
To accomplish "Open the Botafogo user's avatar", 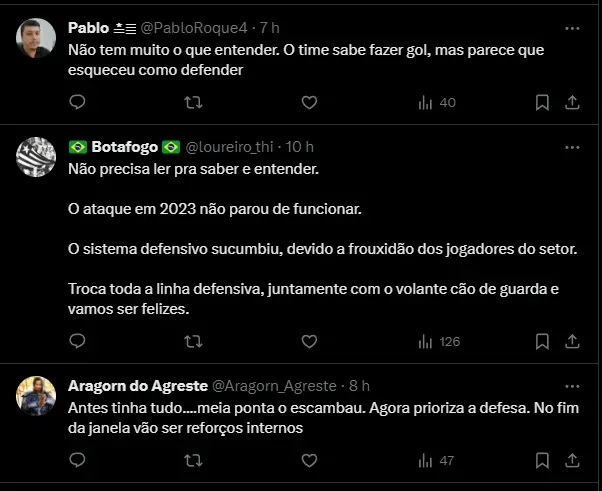I will point(37,156).
